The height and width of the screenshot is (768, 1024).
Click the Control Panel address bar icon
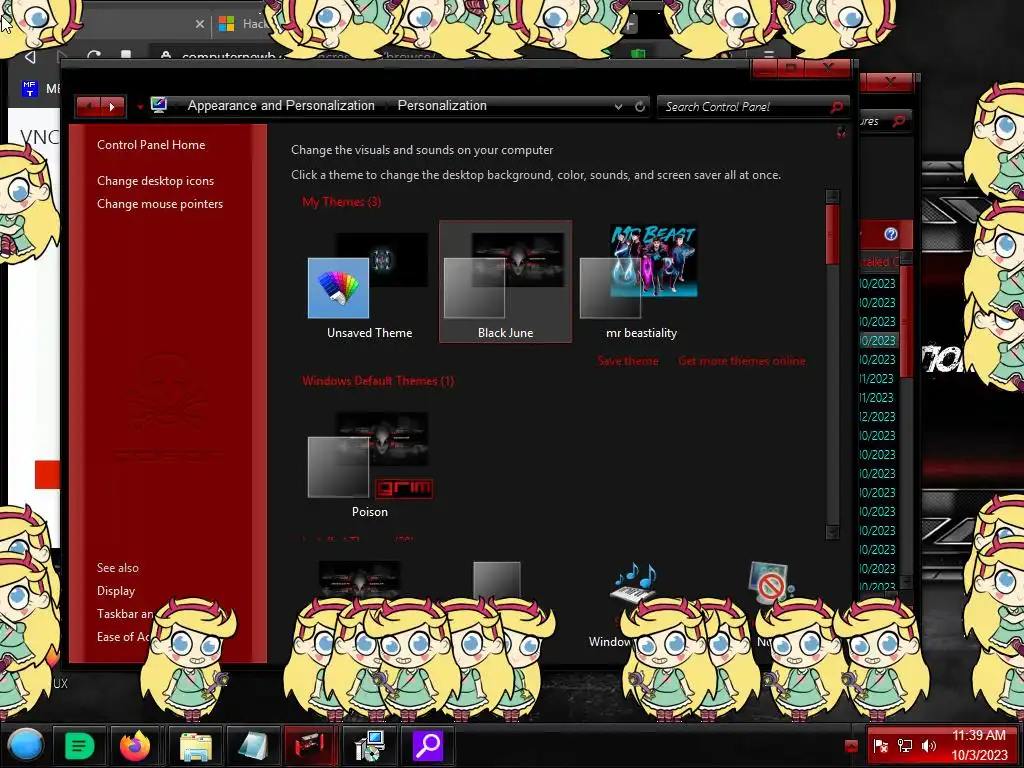click(159, 105)
